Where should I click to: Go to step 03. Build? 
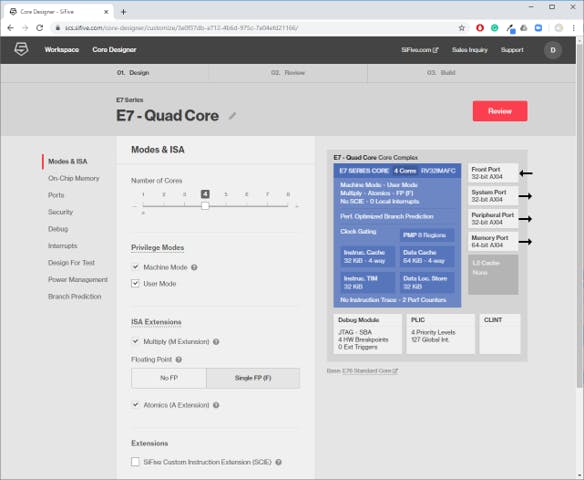click(x=441, y=73)
